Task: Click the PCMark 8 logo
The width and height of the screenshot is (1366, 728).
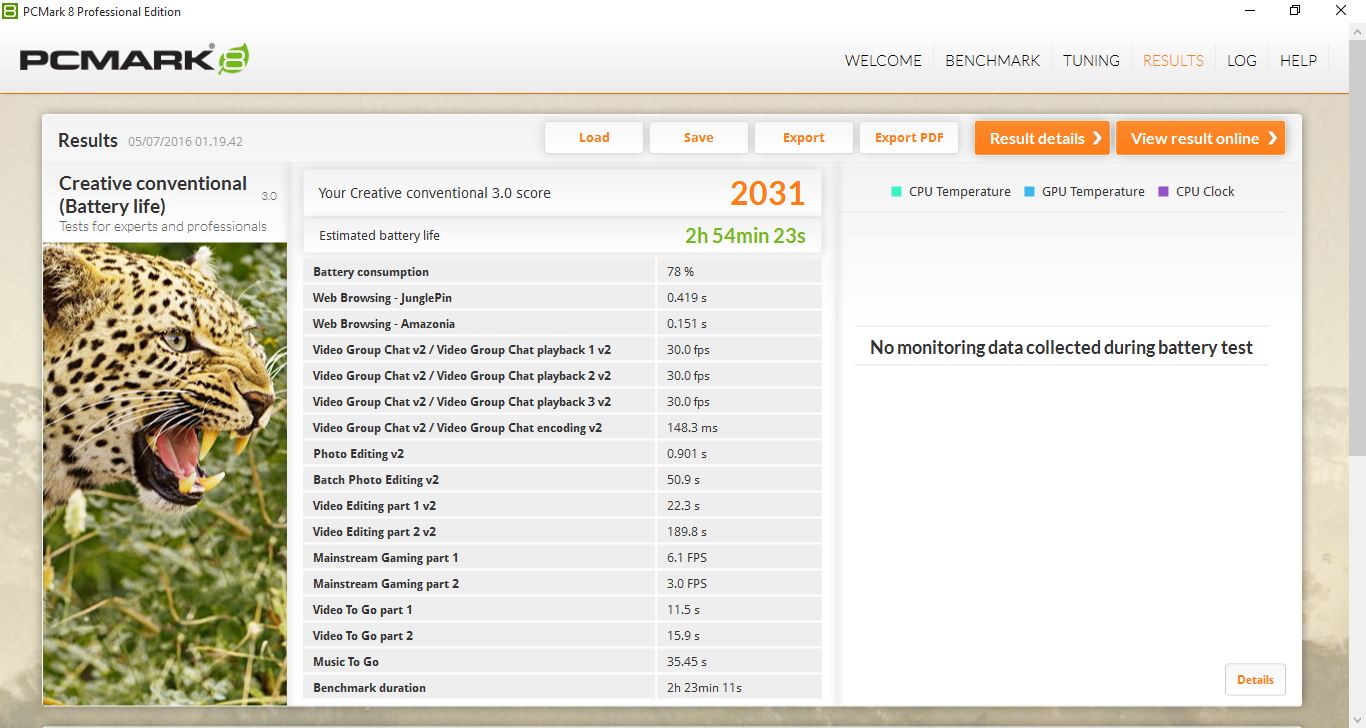Action: [134, 59]
